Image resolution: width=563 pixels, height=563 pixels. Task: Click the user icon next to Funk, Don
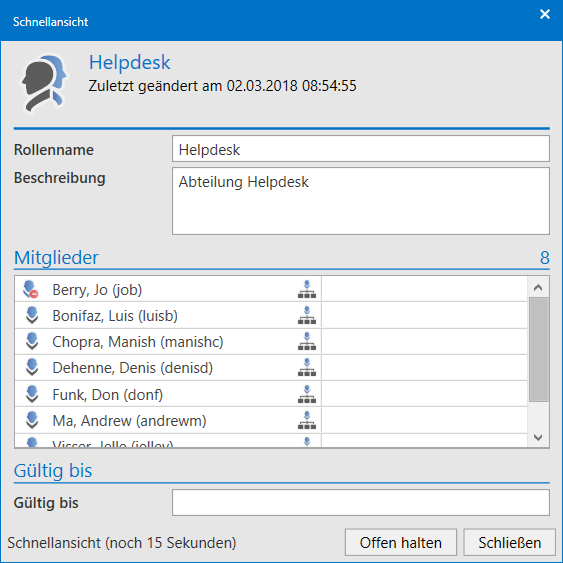(32, 394)
